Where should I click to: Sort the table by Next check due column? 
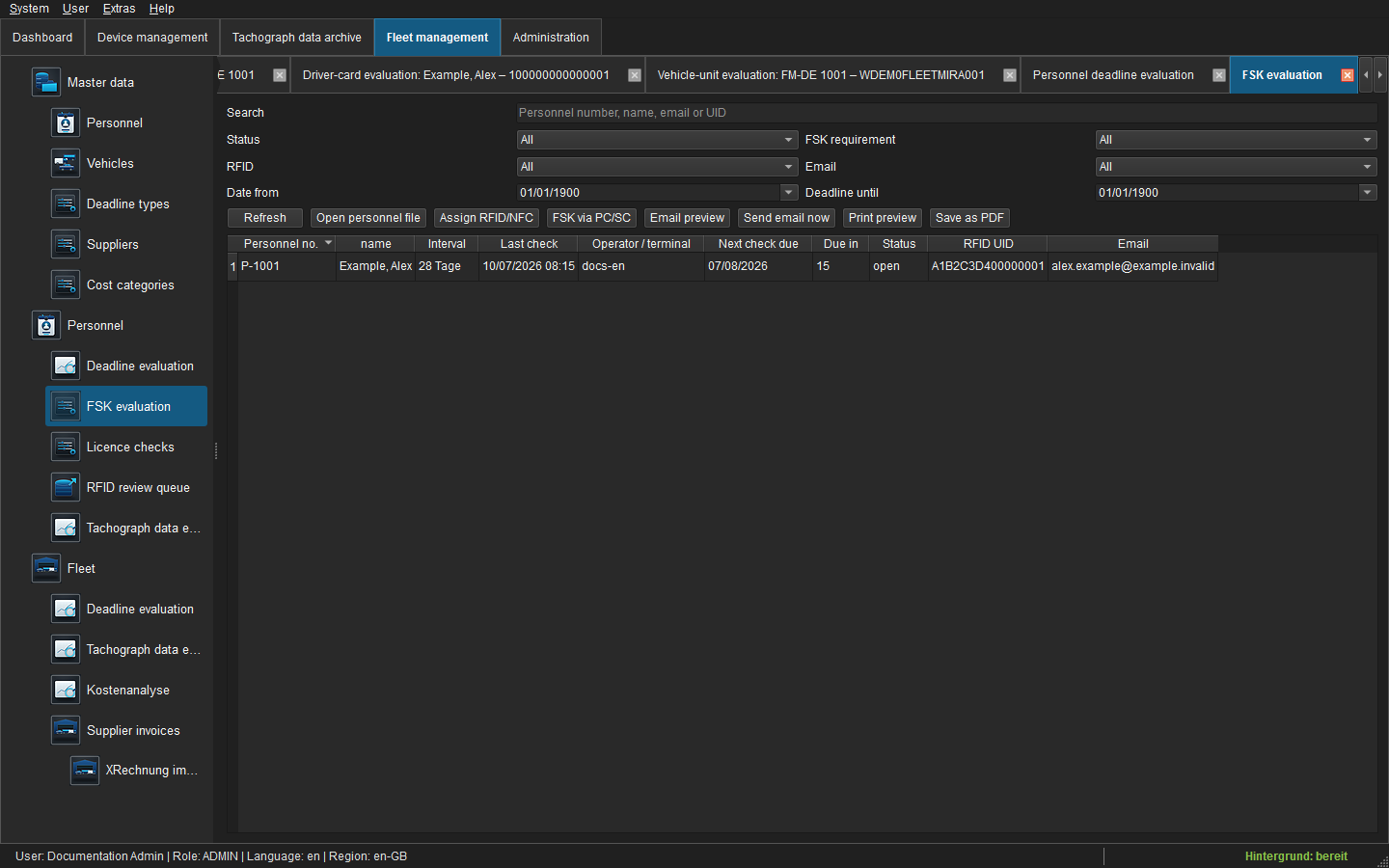[758, 244]
